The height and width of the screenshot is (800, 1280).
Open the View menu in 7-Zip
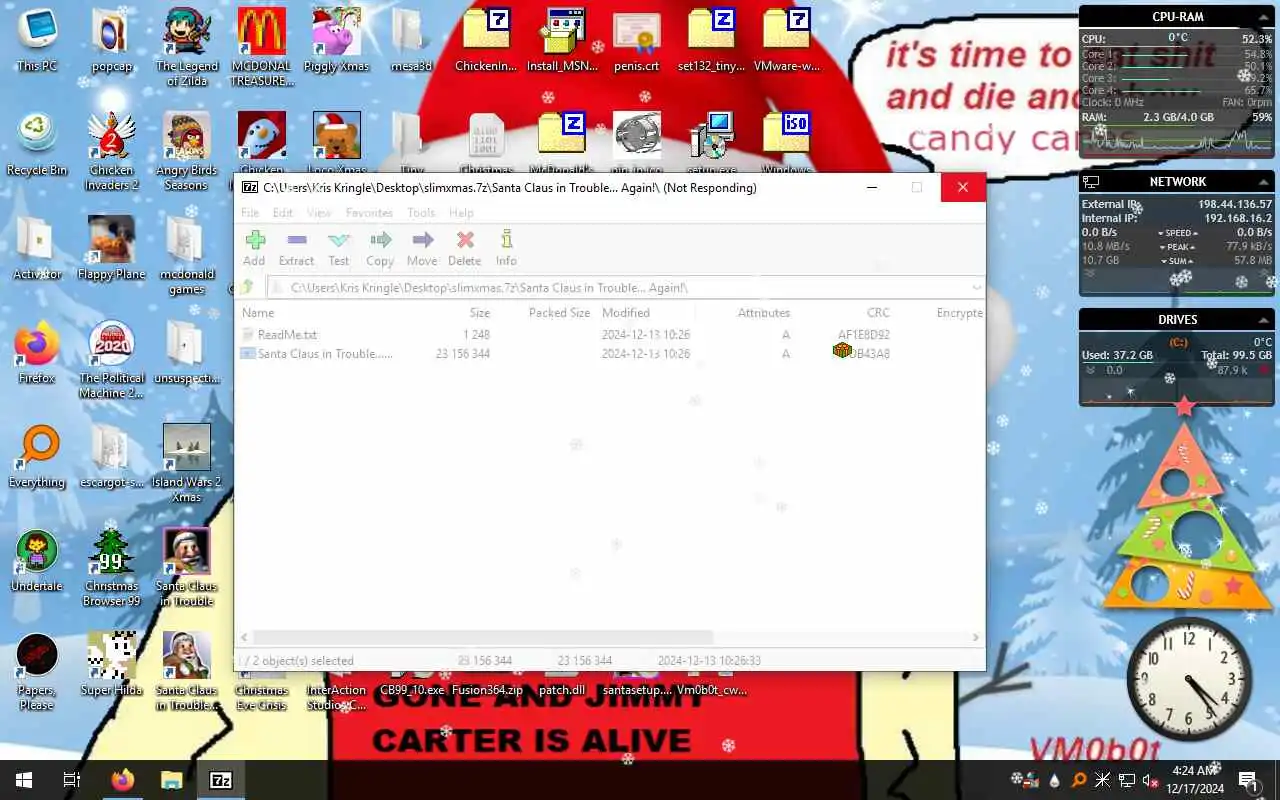[x=319, y=213]
